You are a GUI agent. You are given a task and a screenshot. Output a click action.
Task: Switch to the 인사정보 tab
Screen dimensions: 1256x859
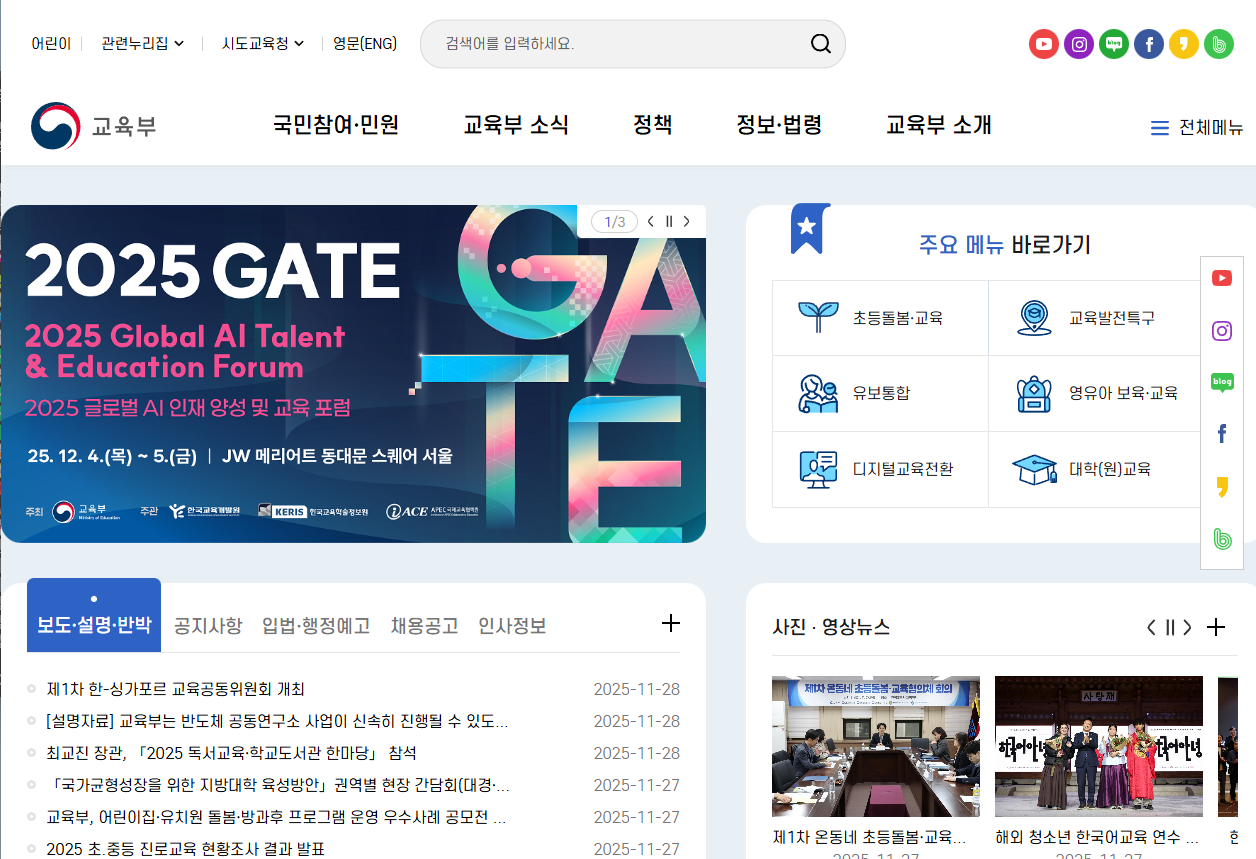[x=512, y=626]
